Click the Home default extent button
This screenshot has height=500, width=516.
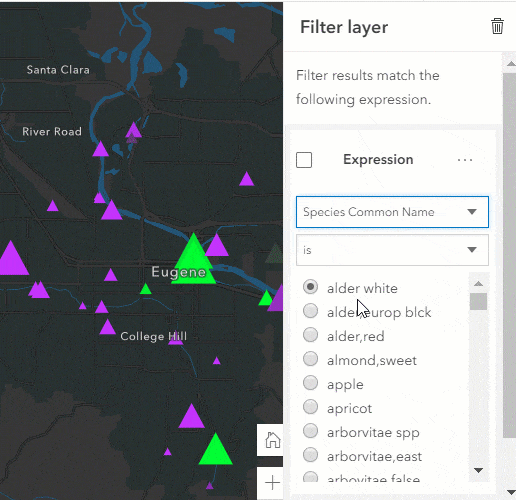pos(272,440)
